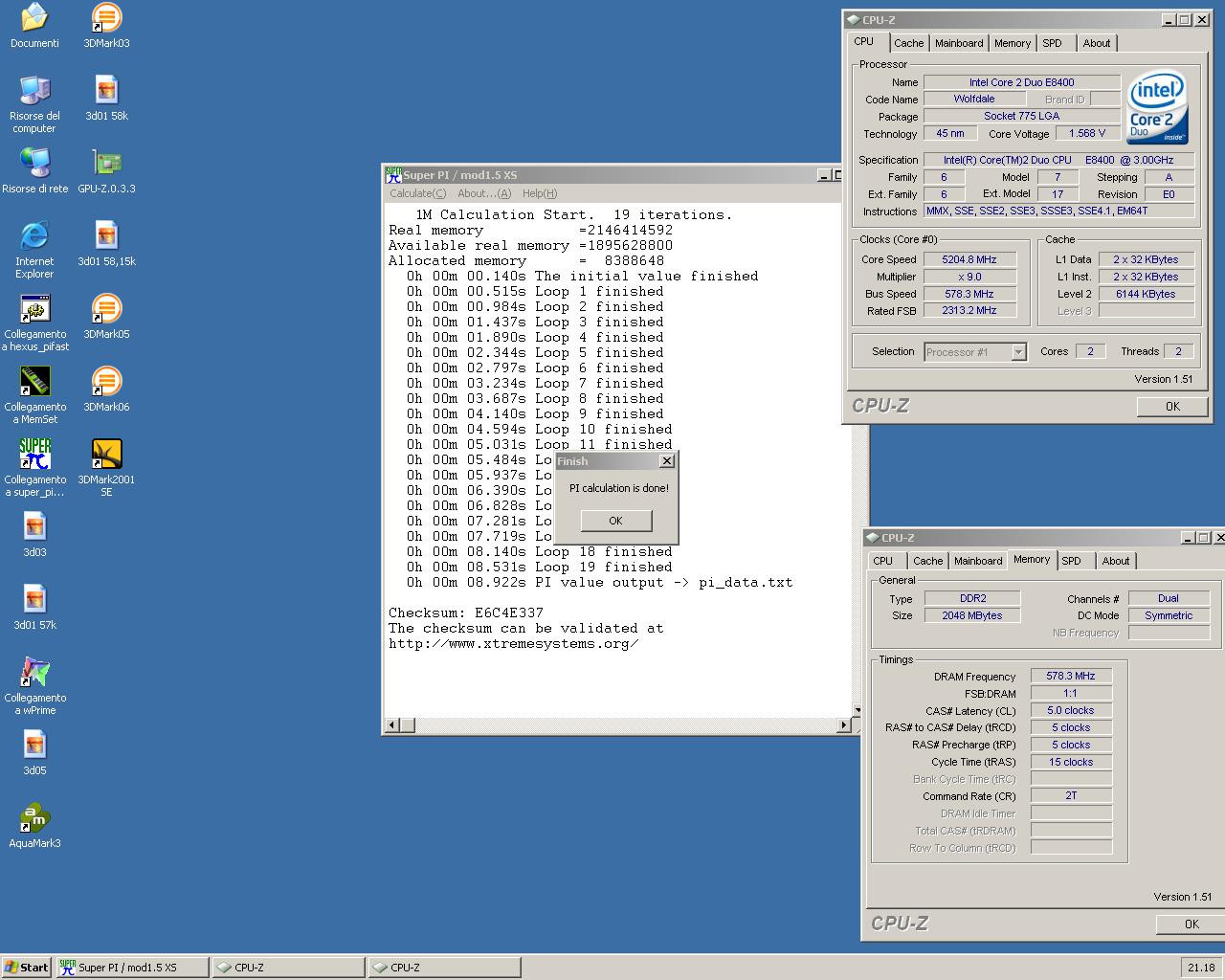The image size is (1225, 980).
Task: Switch to Mainboard tab in upper CPU-Z
Action: click(959, 43)
